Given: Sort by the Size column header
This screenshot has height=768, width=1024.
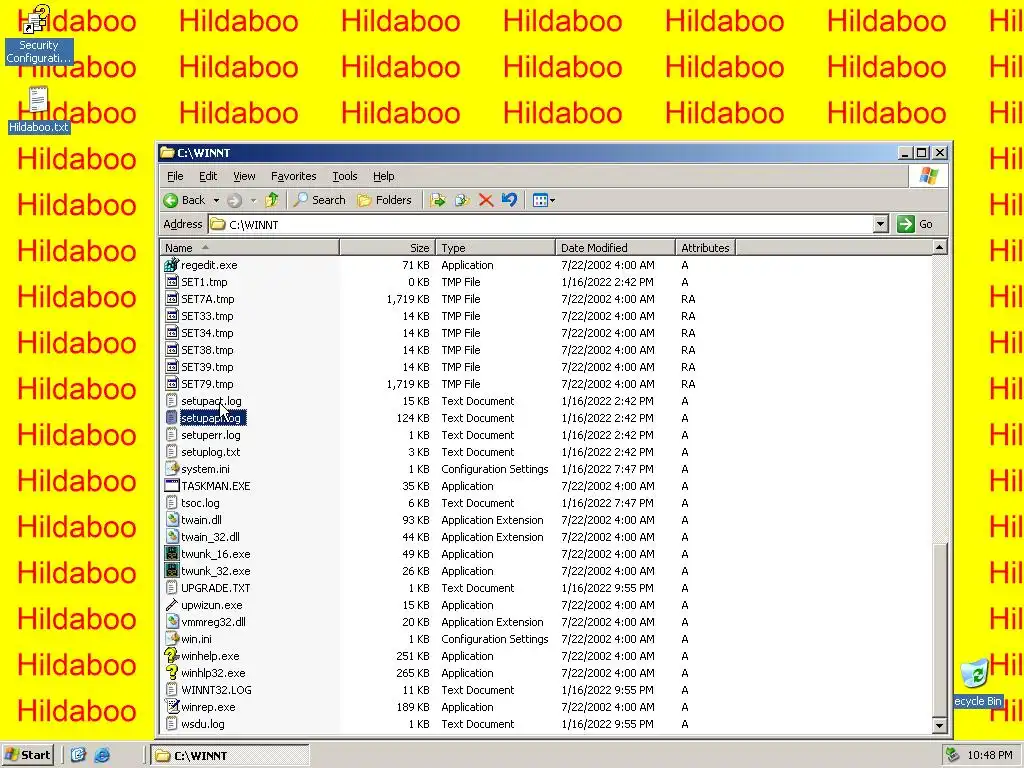Looking at the screenshot, I should pyautogui.click(x=387, y=248).
